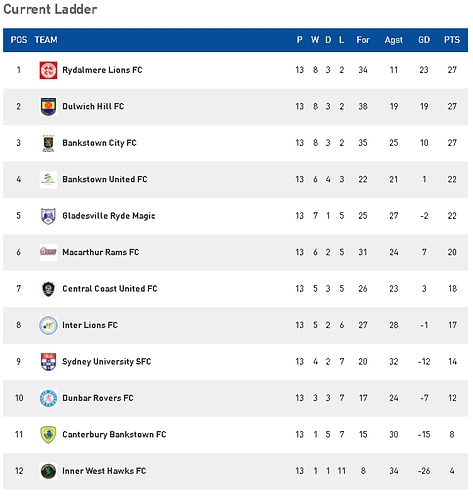The height and width of the screenshot is (499, 473).
Task: Open Sydney University SFC team page
Action: pyautogui.click(x=107, y=362)
